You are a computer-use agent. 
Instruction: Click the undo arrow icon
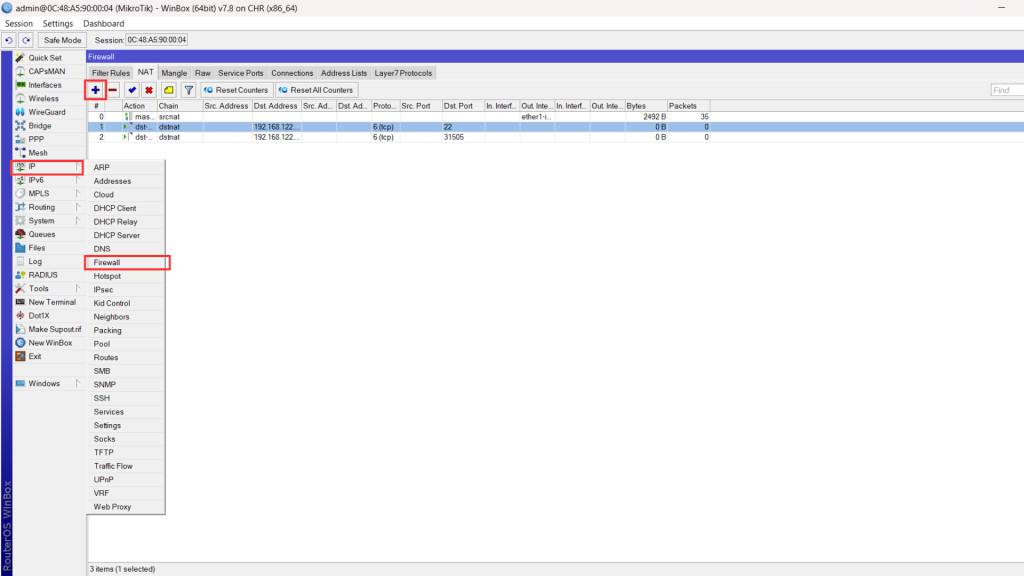[x=9, y=40]
